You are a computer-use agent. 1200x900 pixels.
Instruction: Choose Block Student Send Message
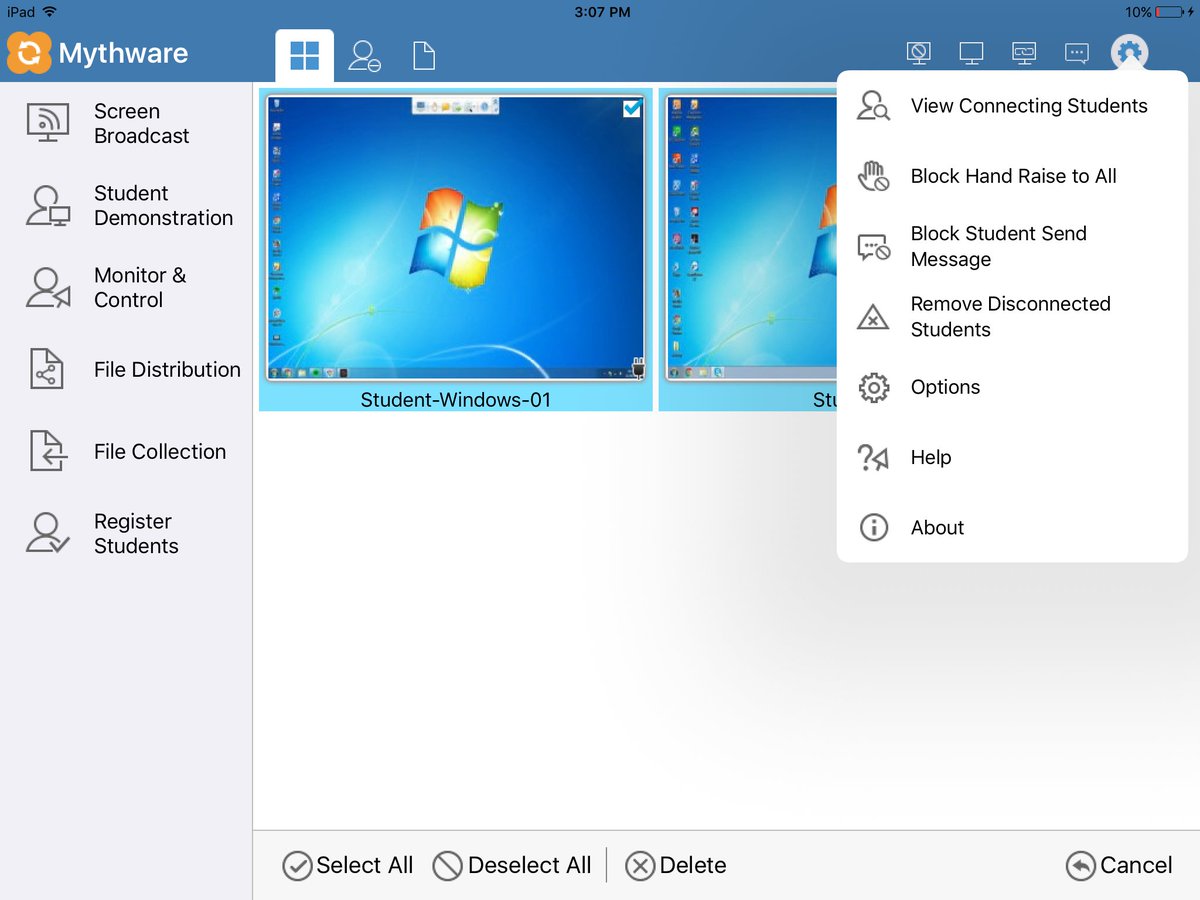(1012, 246)
